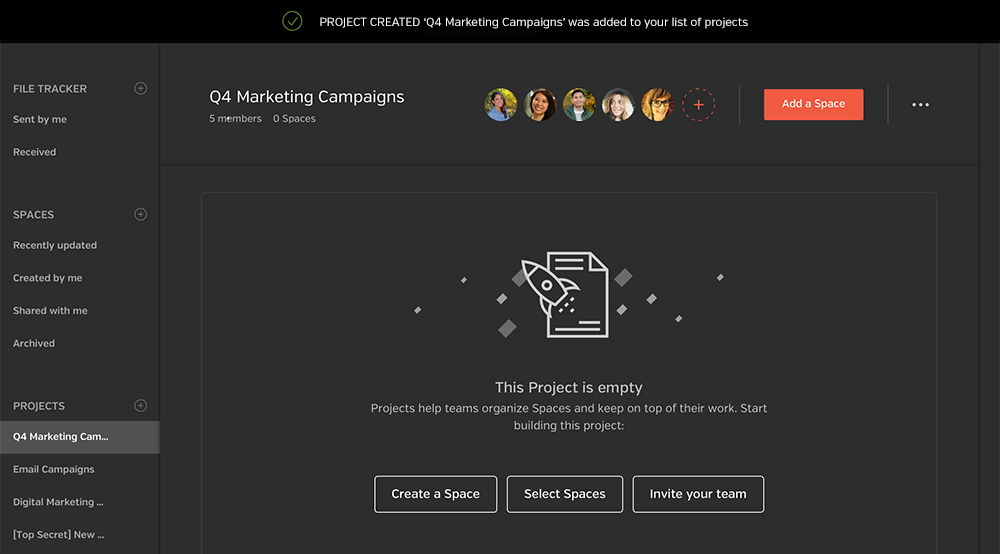Click the dashed add-member plus circle
The height and width of the screenshot is (554, 1000).
point(698,105)
